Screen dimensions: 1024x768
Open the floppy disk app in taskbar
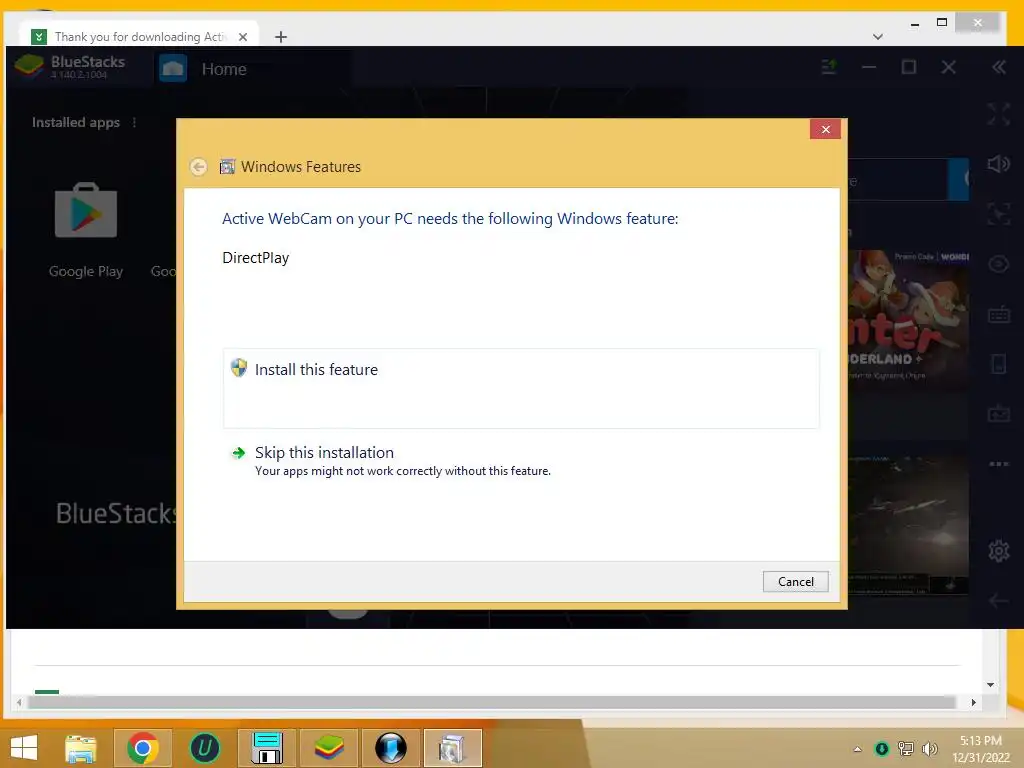pyautogui.click(x=266, y=748)
